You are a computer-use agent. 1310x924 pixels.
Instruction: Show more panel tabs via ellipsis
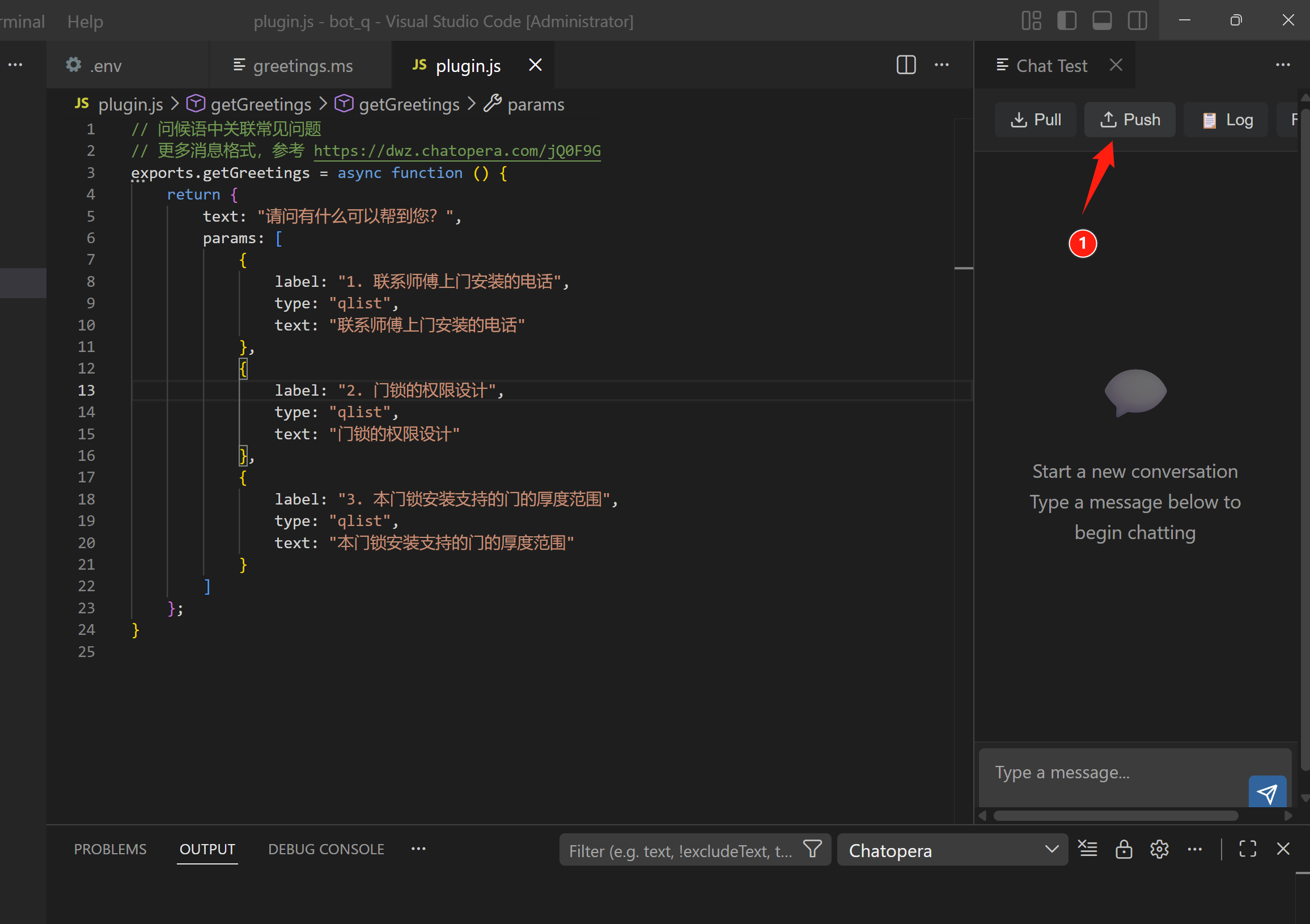(x=418, y=849)
